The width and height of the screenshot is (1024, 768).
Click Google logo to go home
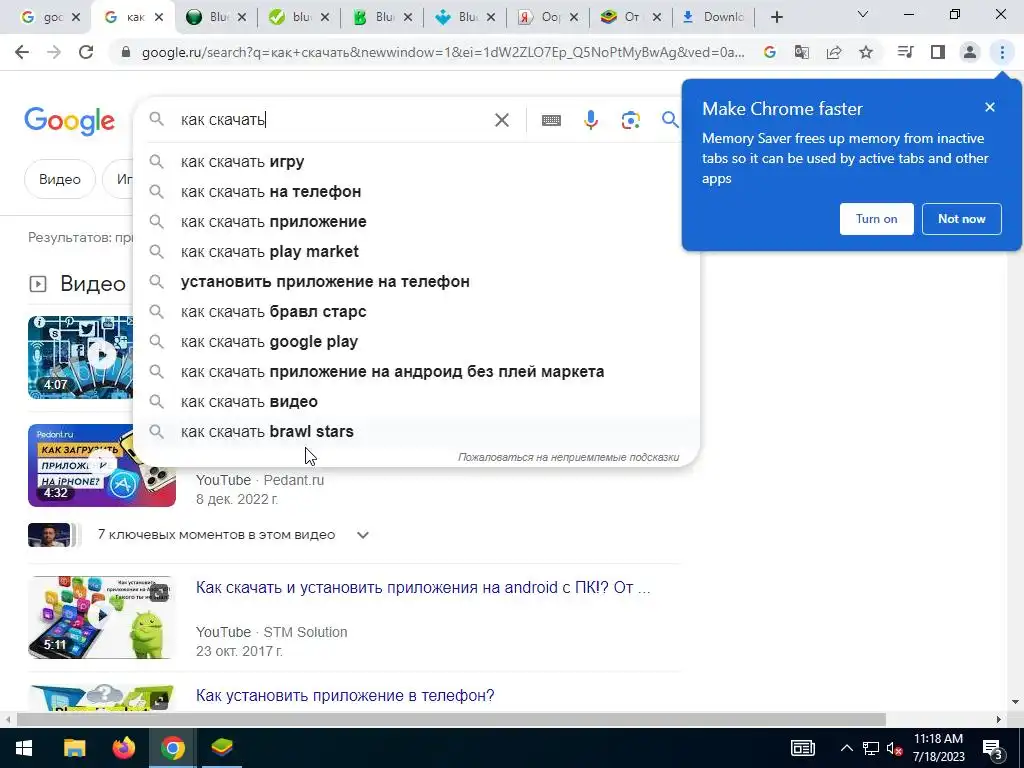click(x=69, y=121)
